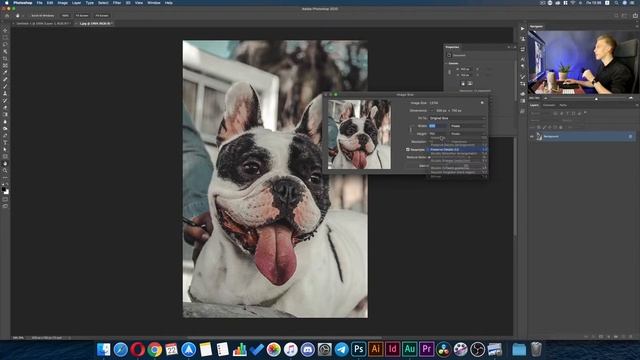Open Audition from the Dock
Viewport: 640px width, 360px height.
409,349
